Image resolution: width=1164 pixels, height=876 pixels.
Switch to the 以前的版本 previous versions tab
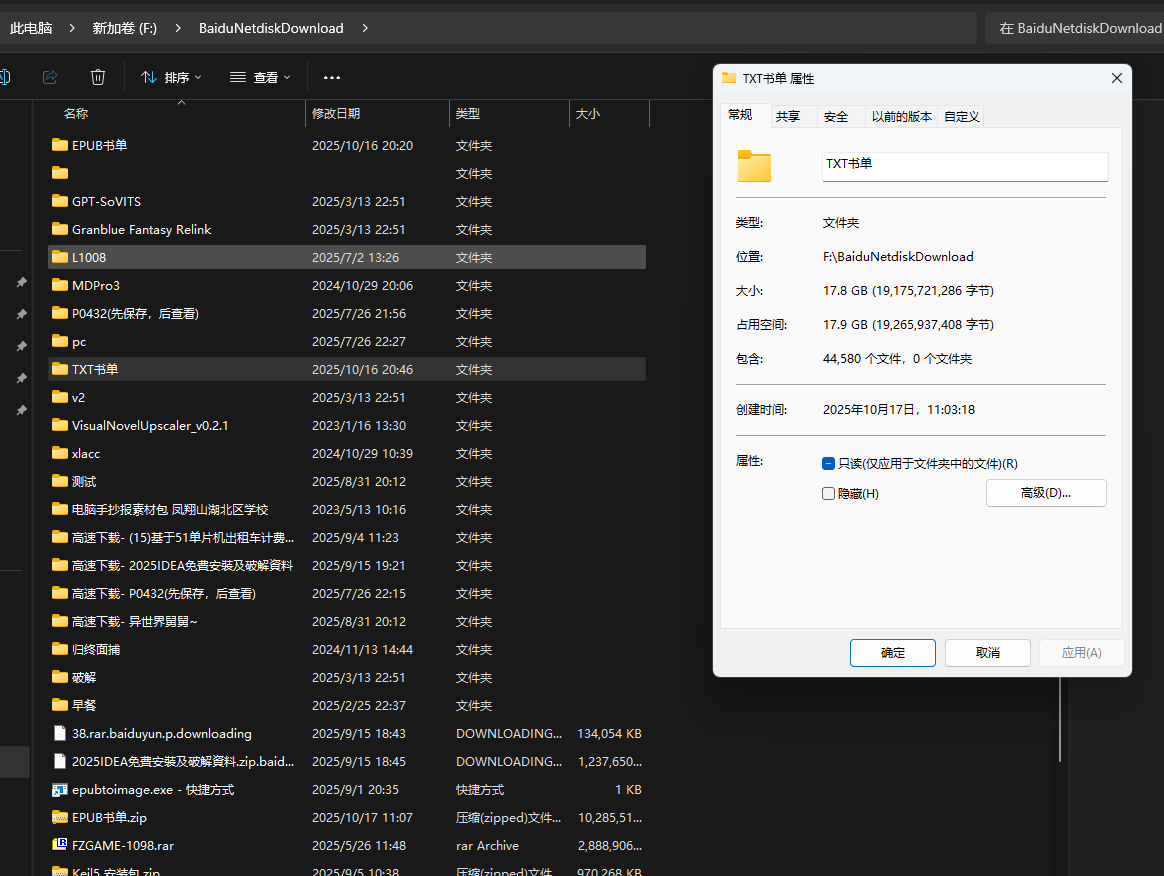pyautogui.click(x=901, y=116)
